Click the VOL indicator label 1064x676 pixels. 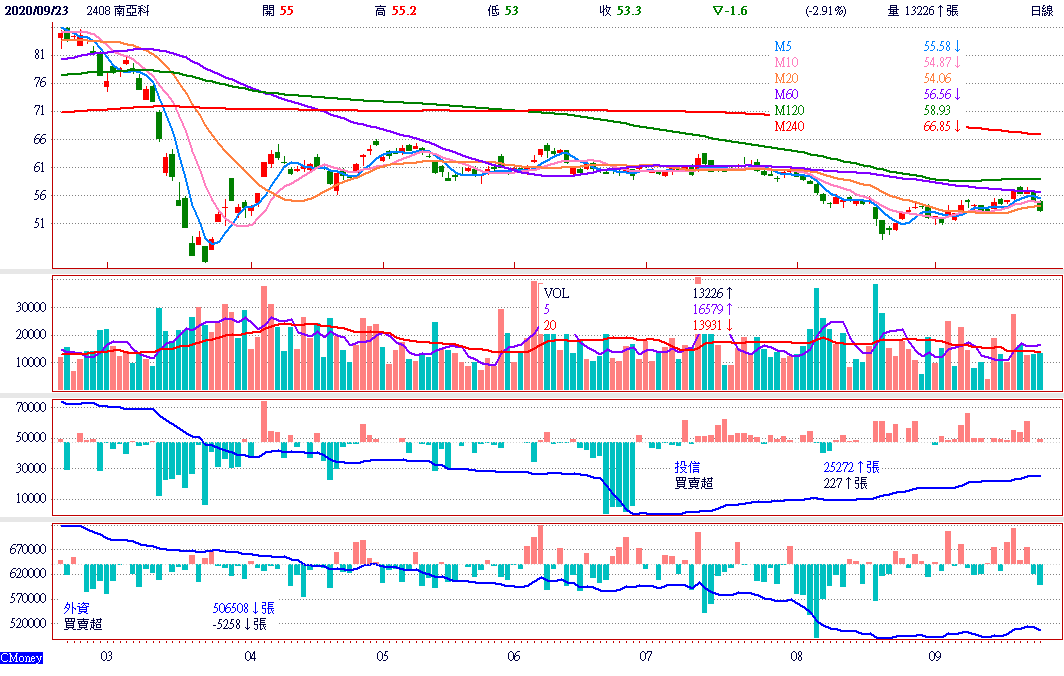tap(556, 294)
